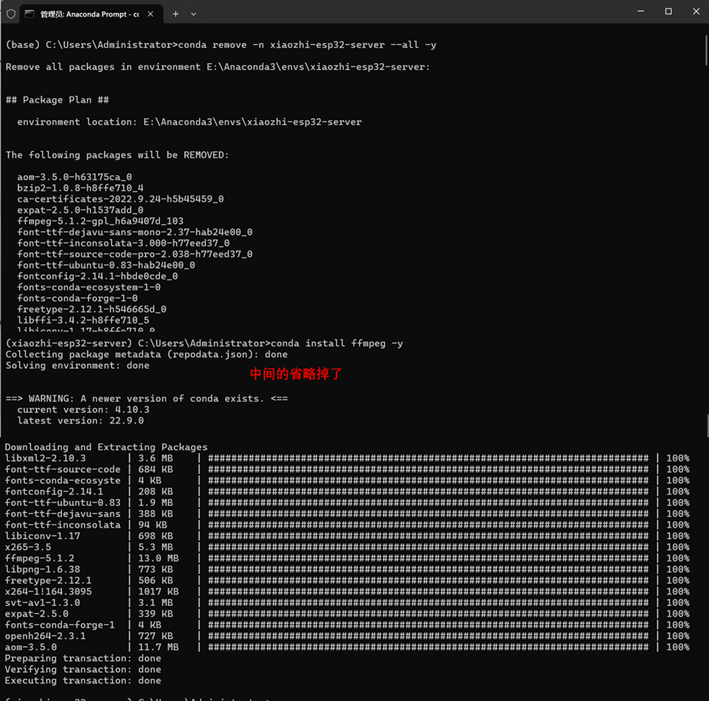Click the upper terminal scrollbar thumb
709x701 pixels.
click(x=706, y=51)
